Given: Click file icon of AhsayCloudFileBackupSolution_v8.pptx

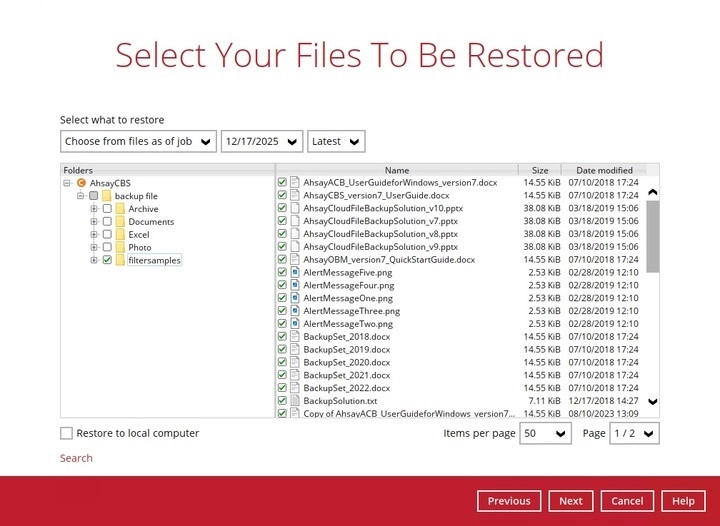Looking at the screenshot, I should tap(295, 234).
